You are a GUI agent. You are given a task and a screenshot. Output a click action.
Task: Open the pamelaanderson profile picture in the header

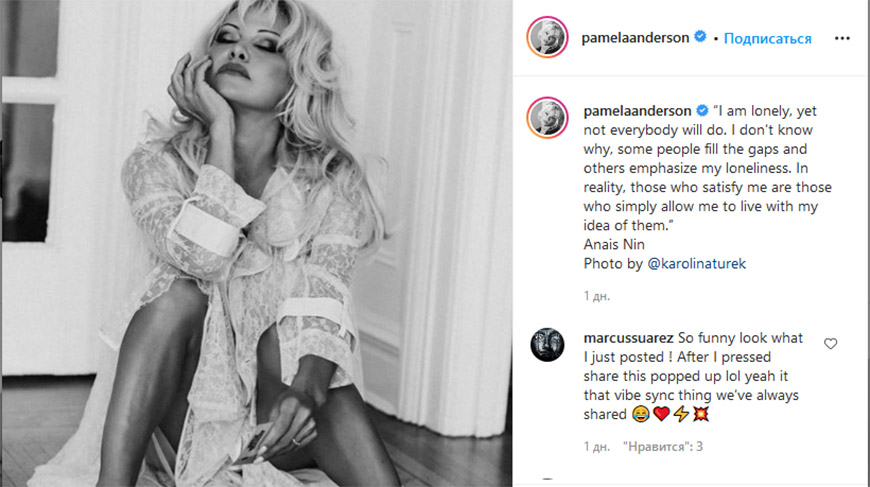point(547,37)
